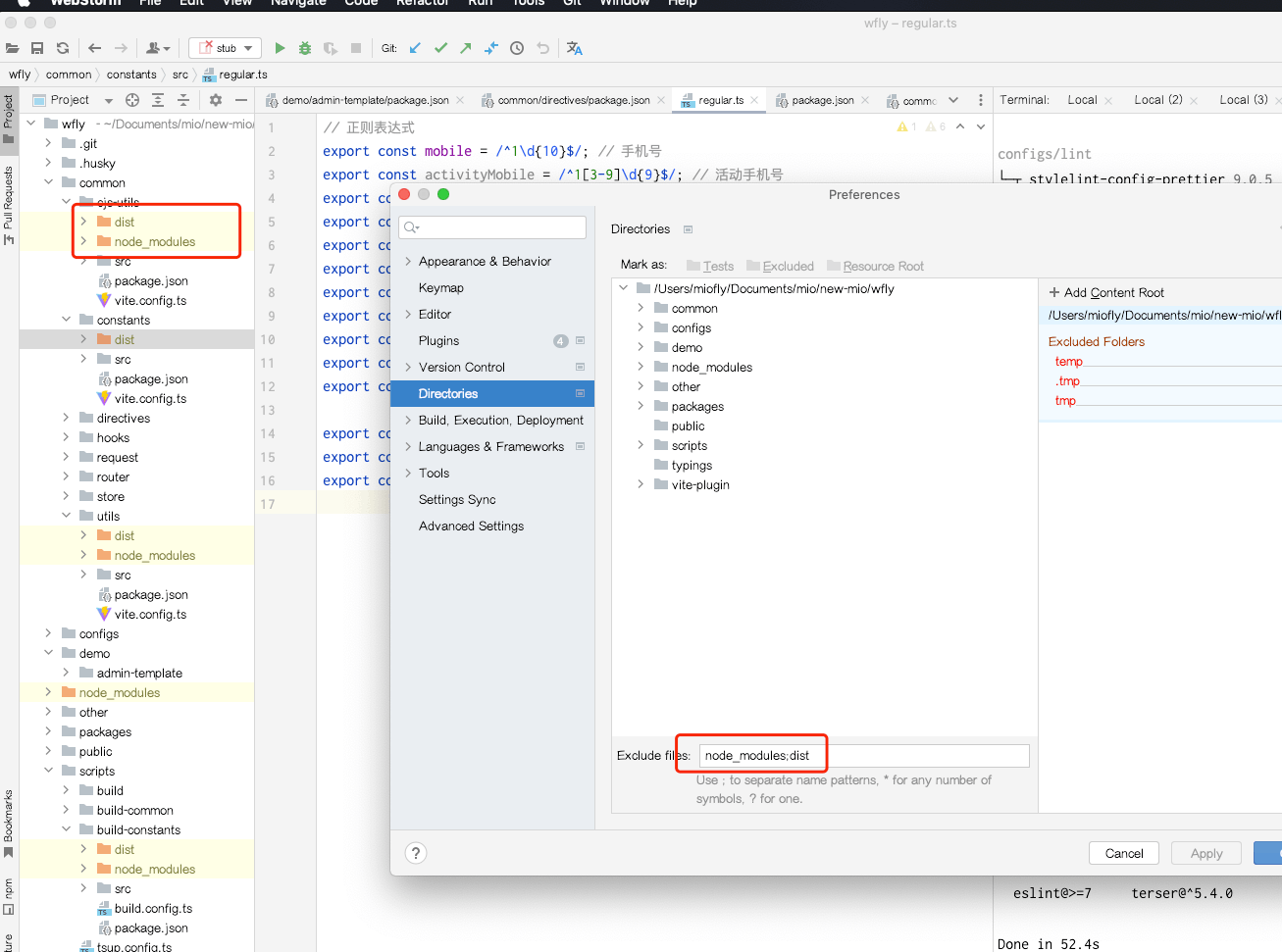Click the Select Opened File target icon

coord(132,100)
